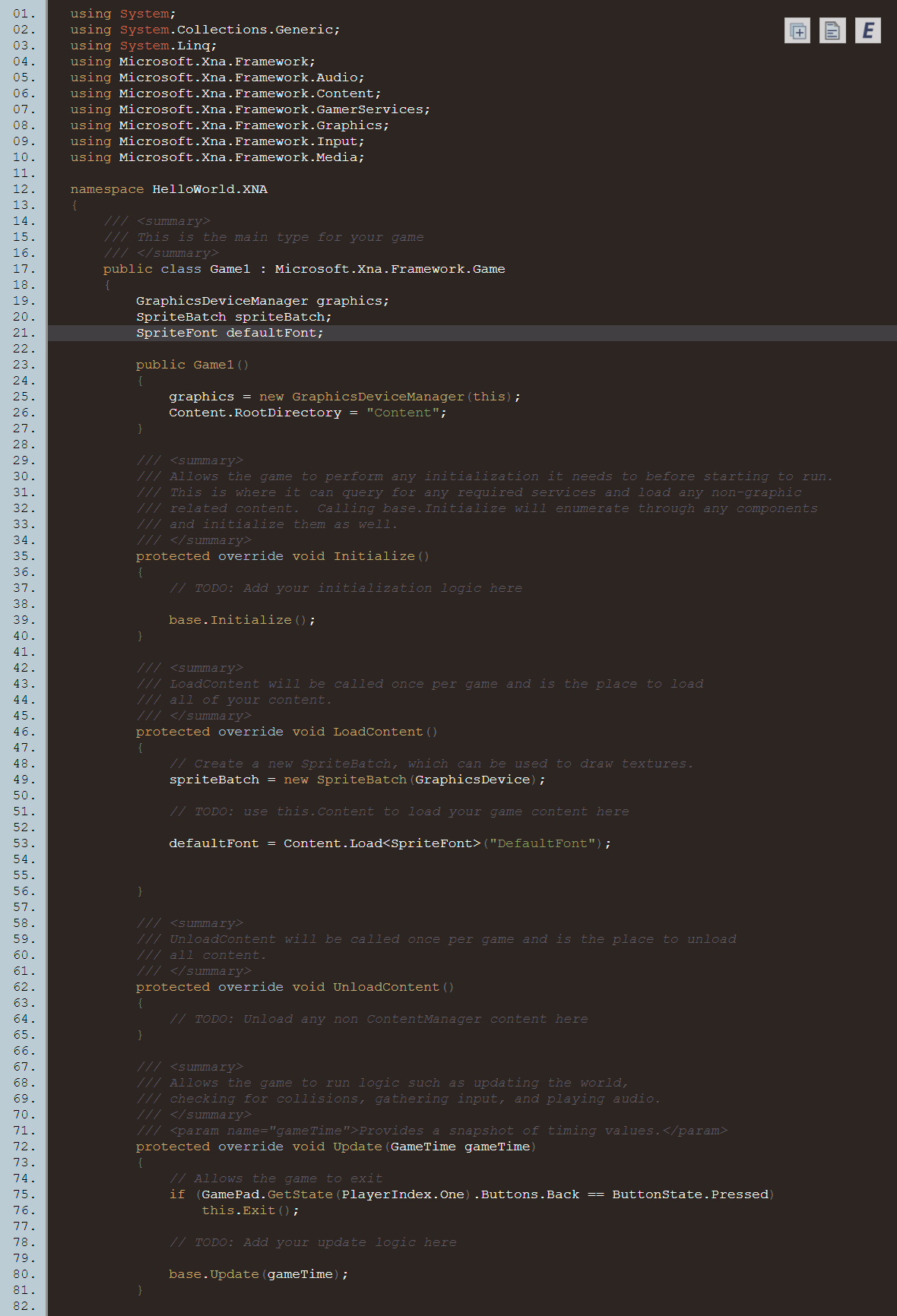Click 'using Microsoft.Xna.Framework.GamerServices;' line
This screenshot has height=1316, width=897.
click(x=250, y=109)
